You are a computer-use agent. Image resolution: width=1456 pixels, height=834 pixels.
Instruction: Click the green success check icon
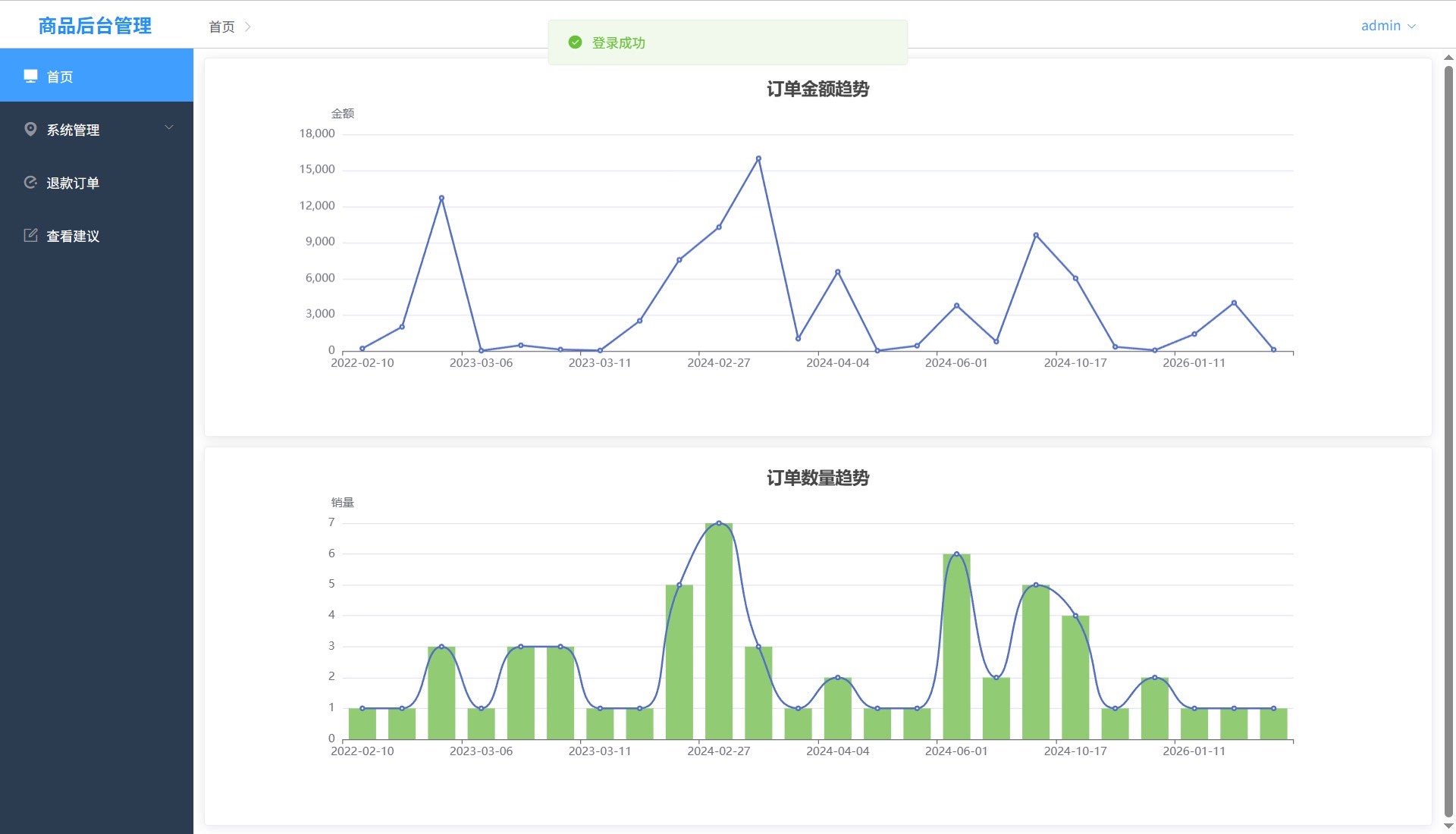(575, 42)
